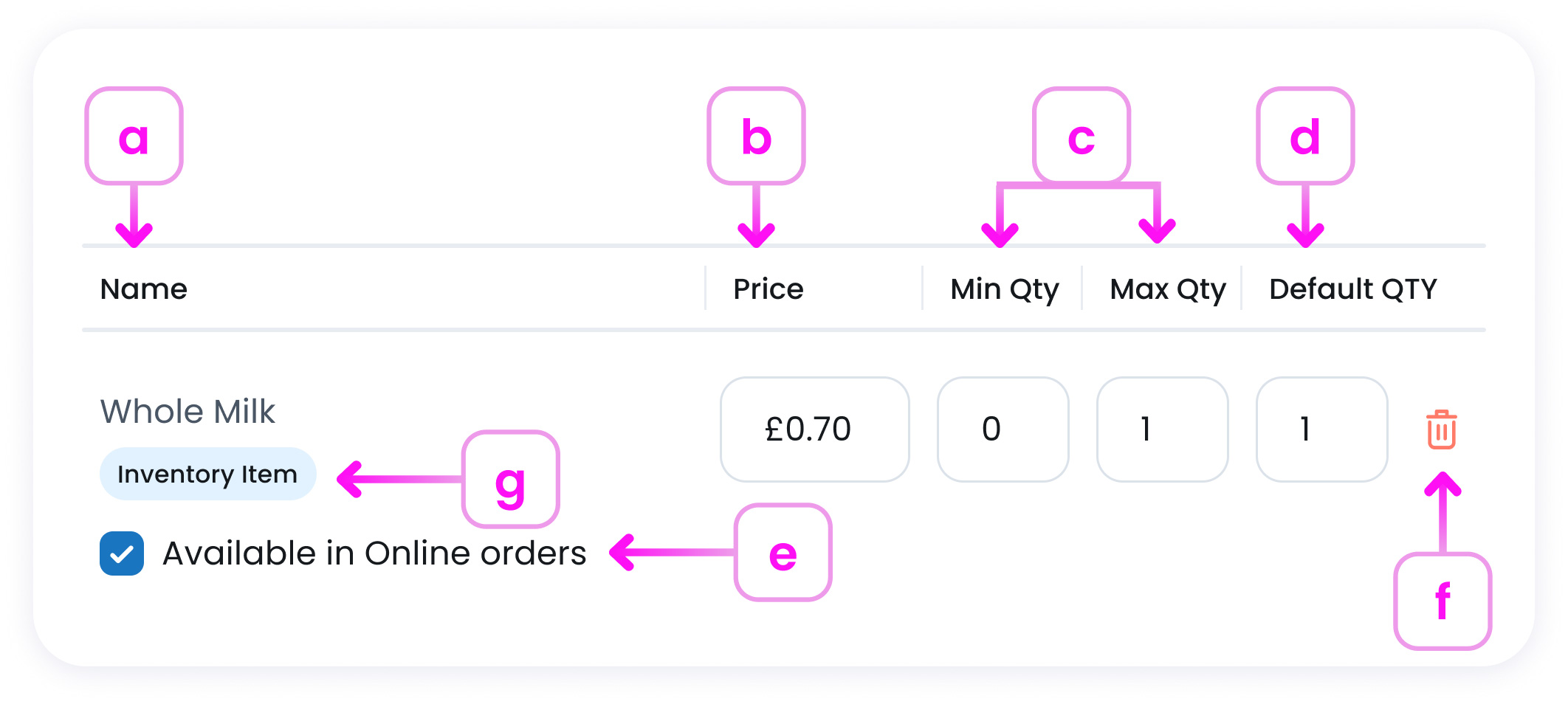Click annotation marker labeled g
The image size is (1568, 704).
[510, 480]
